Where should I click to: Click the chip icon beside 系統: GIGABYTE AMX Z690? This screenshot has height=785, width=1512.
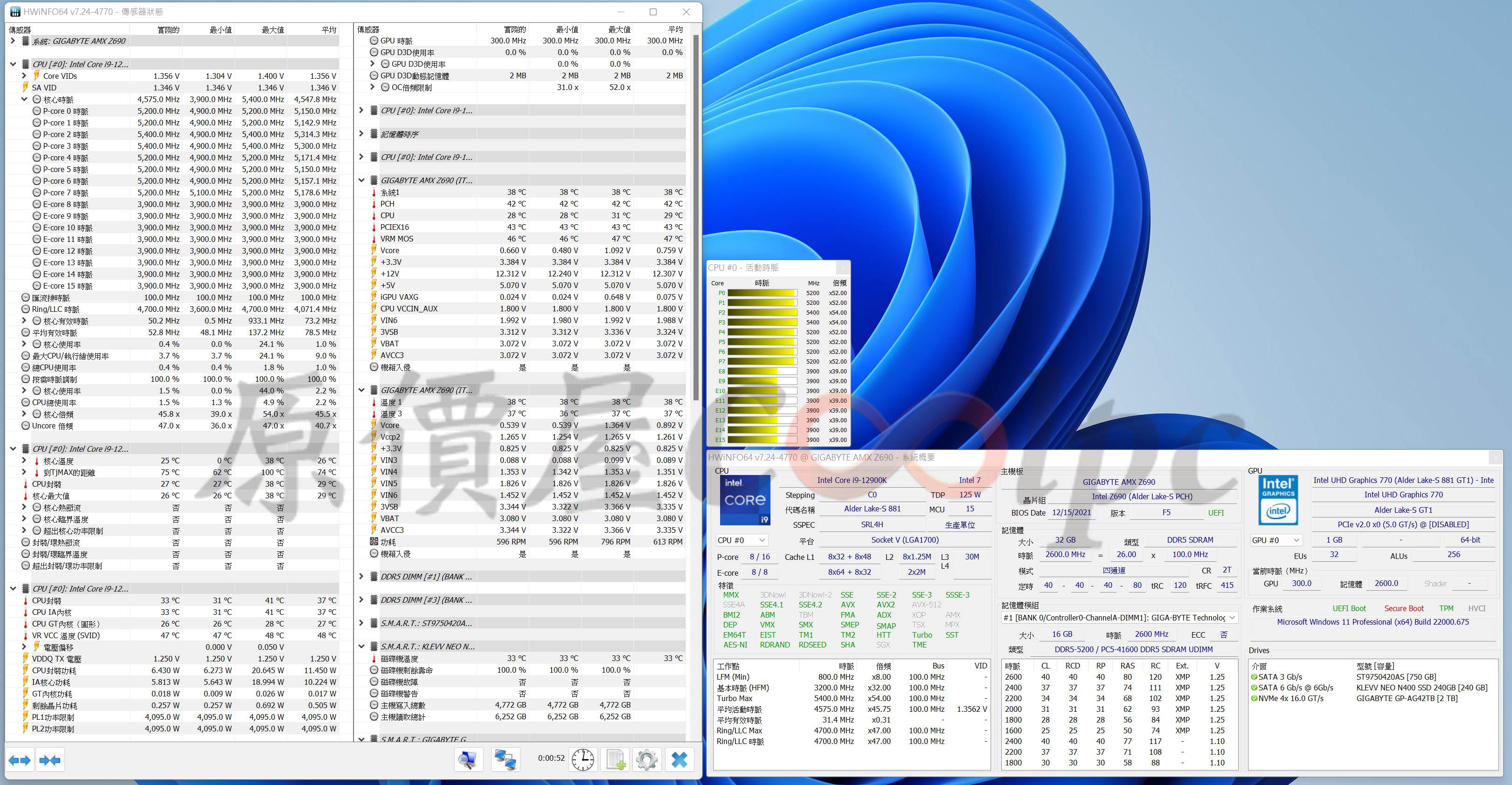(25, 41)
